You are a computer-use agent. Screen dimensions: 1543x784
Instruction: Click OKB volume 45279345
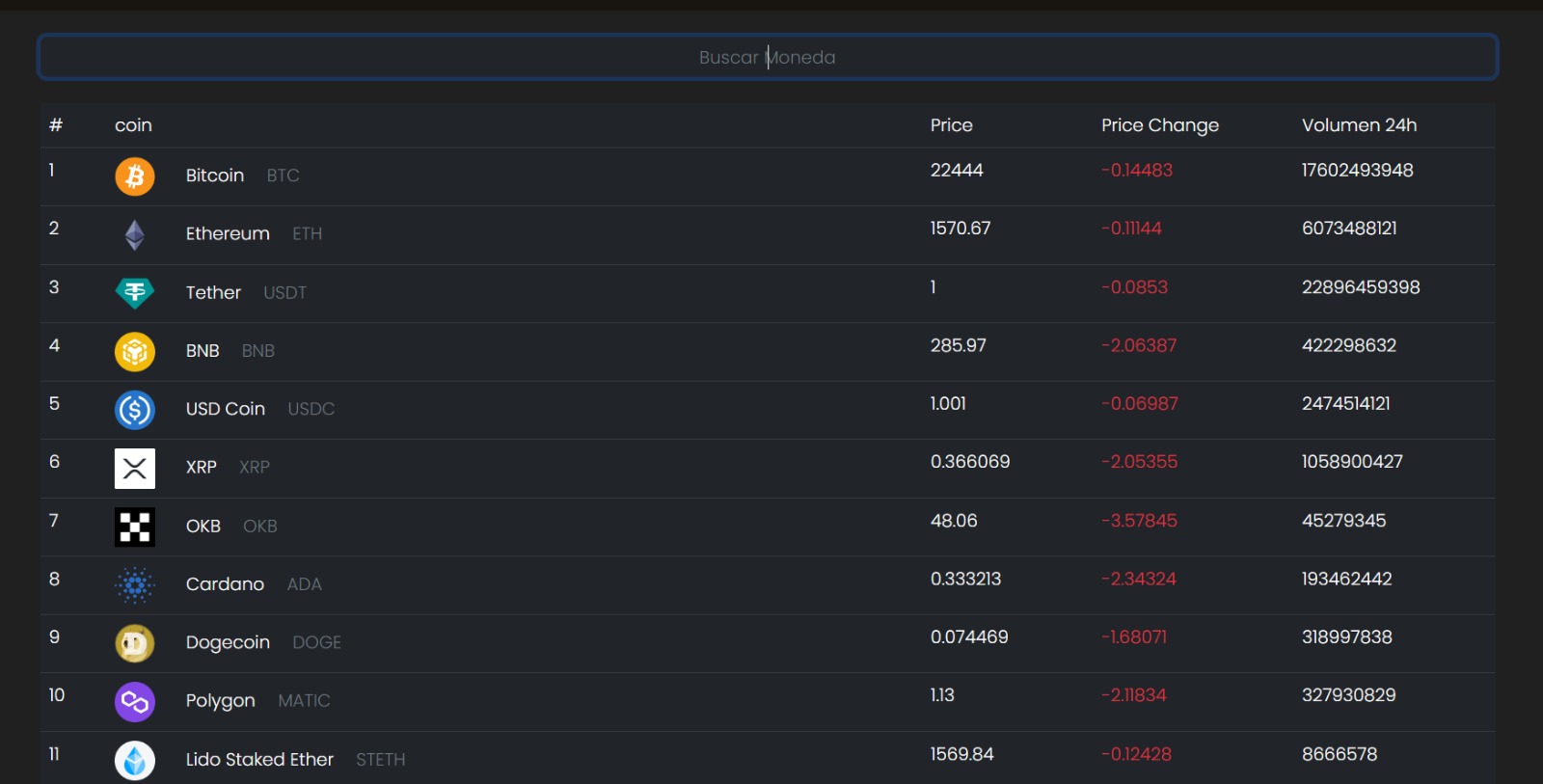1344,521
